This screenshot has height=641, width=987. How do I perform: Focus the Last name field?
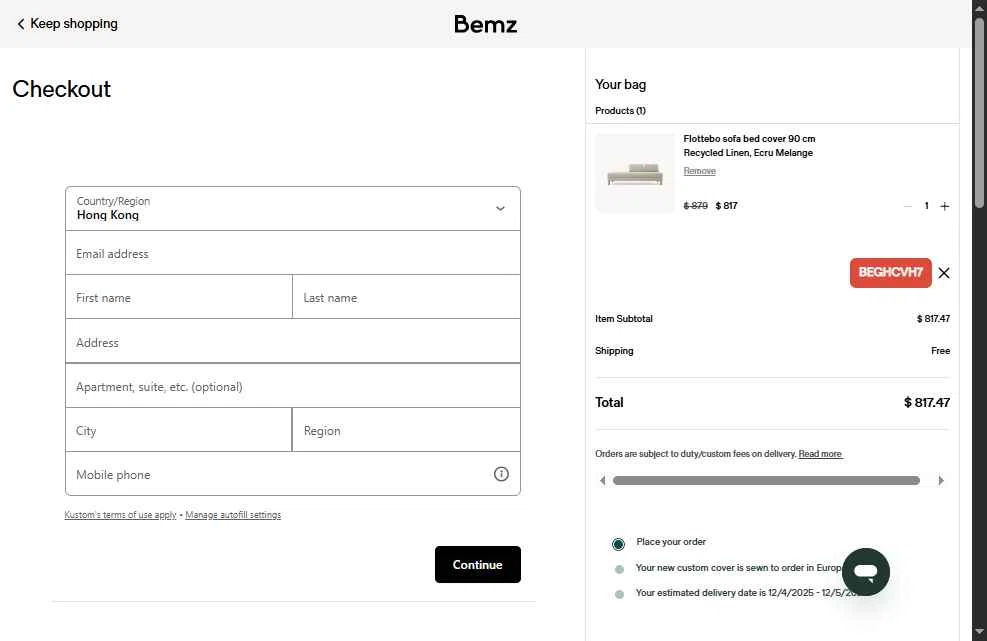click(x=407, y=297)
